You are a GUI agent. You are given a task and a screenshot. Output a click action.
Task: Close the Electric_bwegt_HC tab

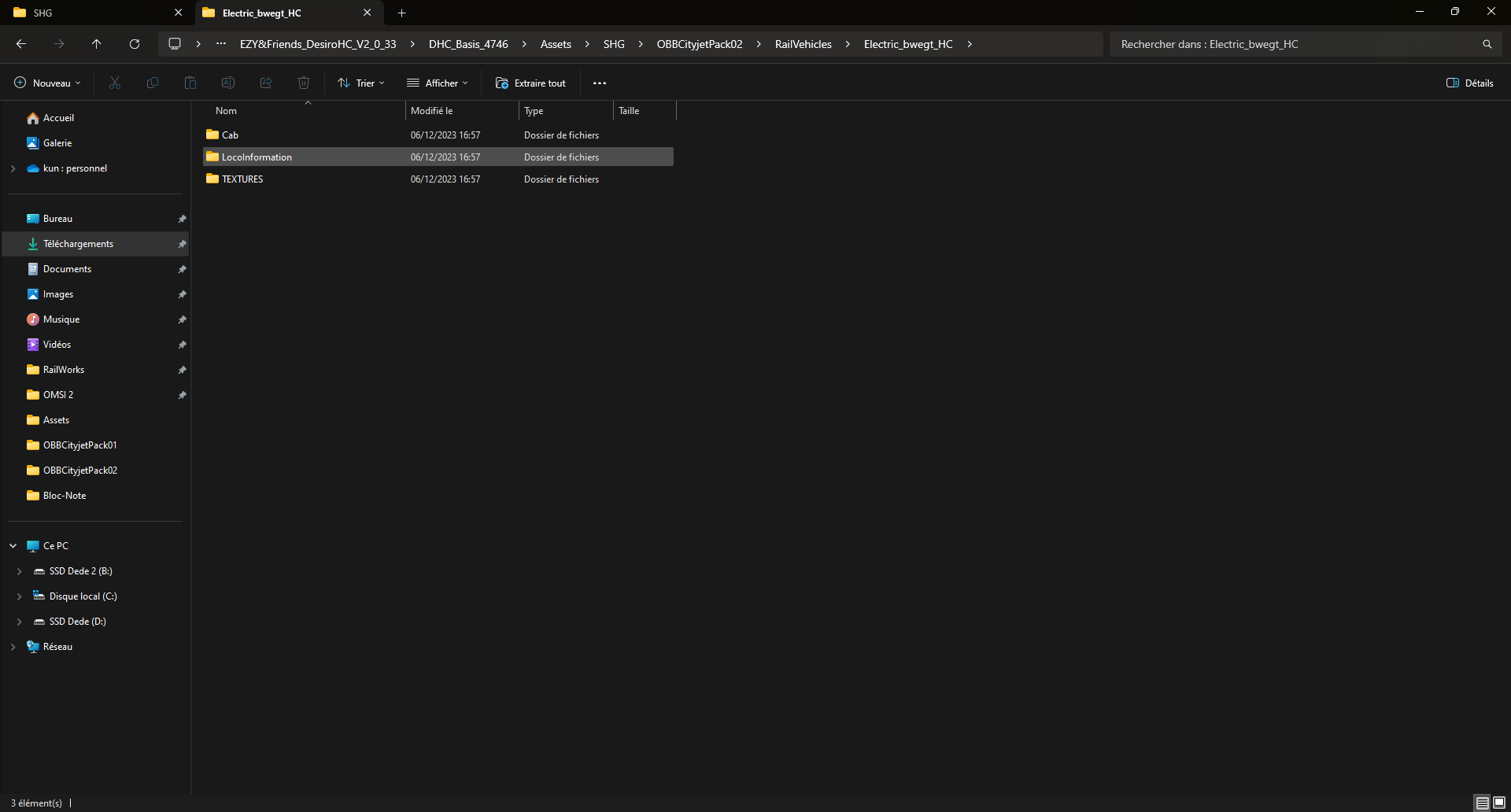coord(367,13)
